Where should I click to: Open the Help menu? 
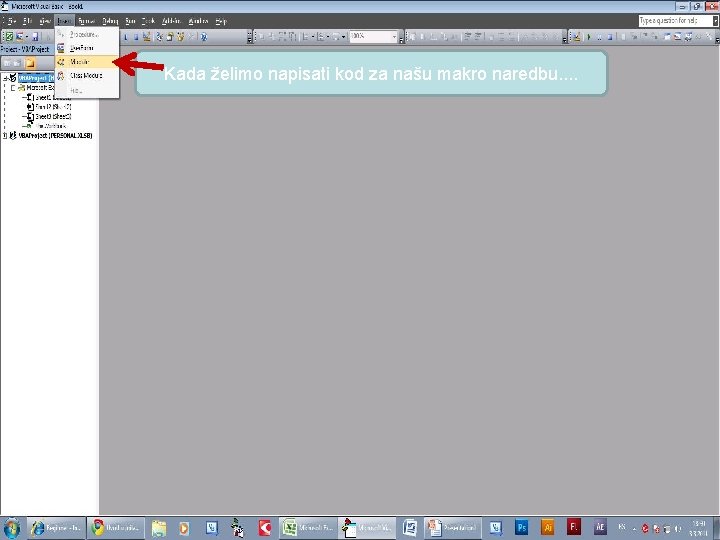point(221,21)
